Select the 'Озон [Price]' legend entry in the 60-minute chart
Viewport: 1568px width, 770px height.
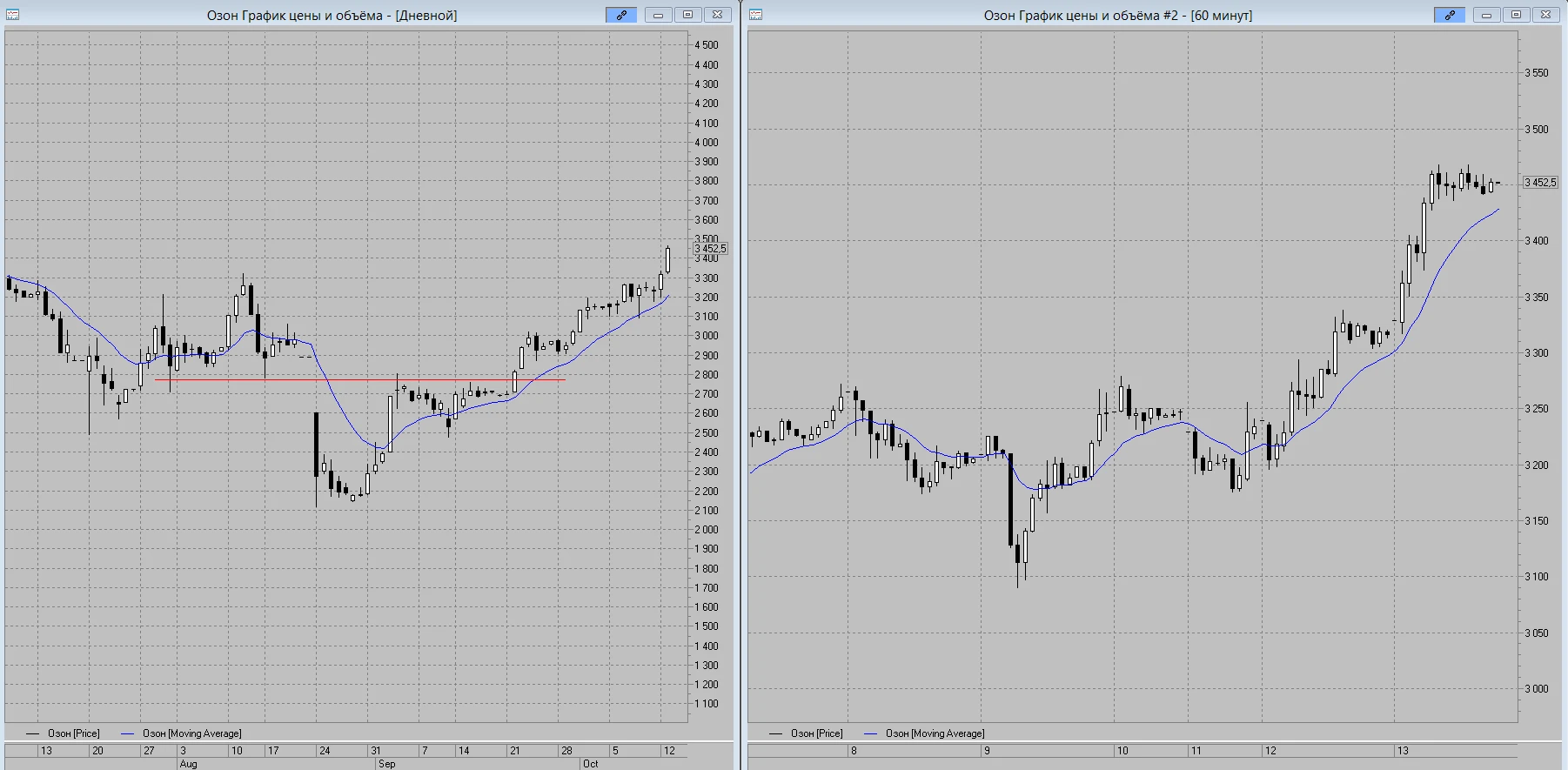pyautogui.click(x=807, y=733)
